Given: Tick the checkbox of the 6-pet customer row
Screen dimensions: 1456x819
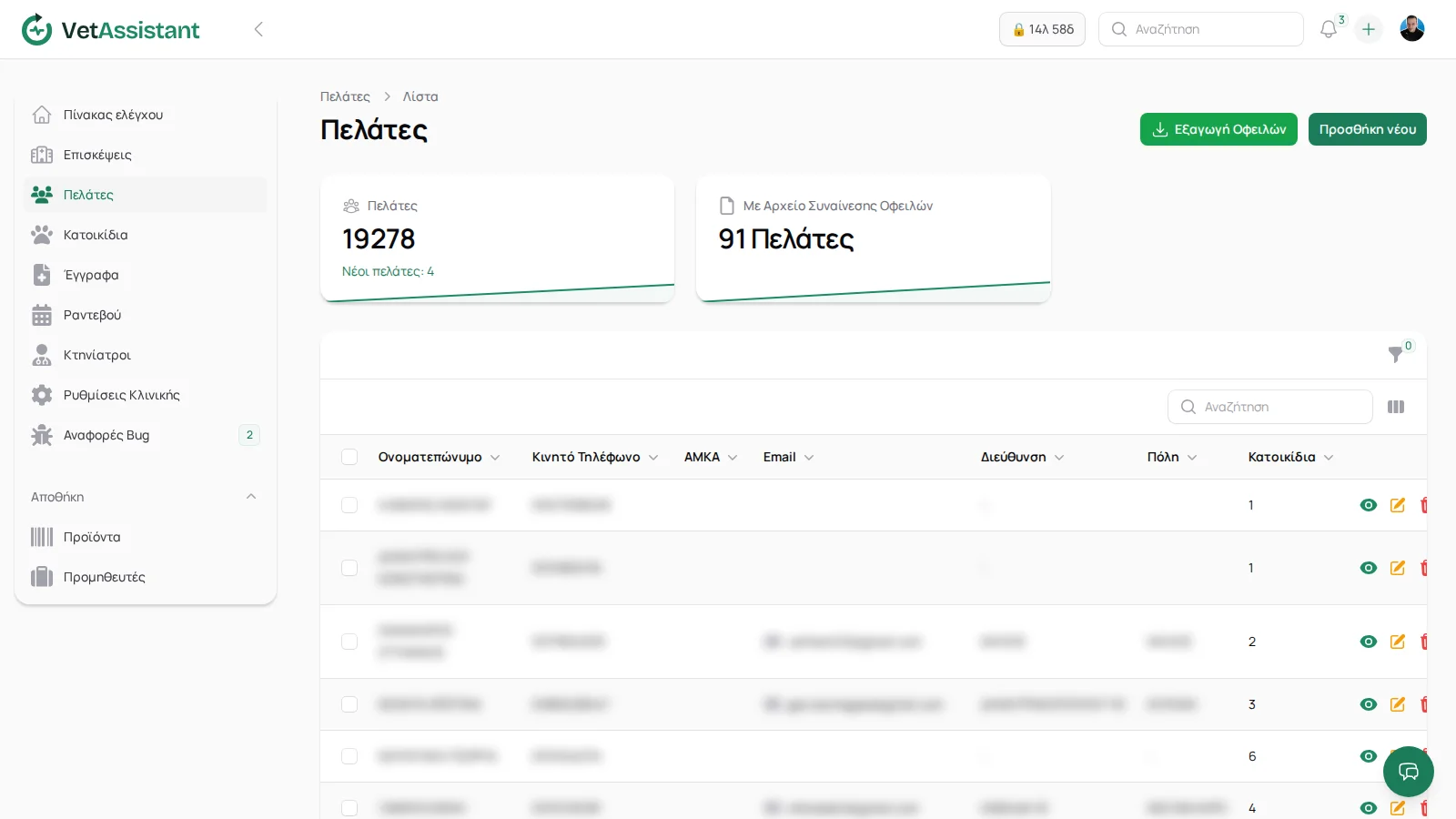Looking at the screenshot, I should click(x=349, y=756).
